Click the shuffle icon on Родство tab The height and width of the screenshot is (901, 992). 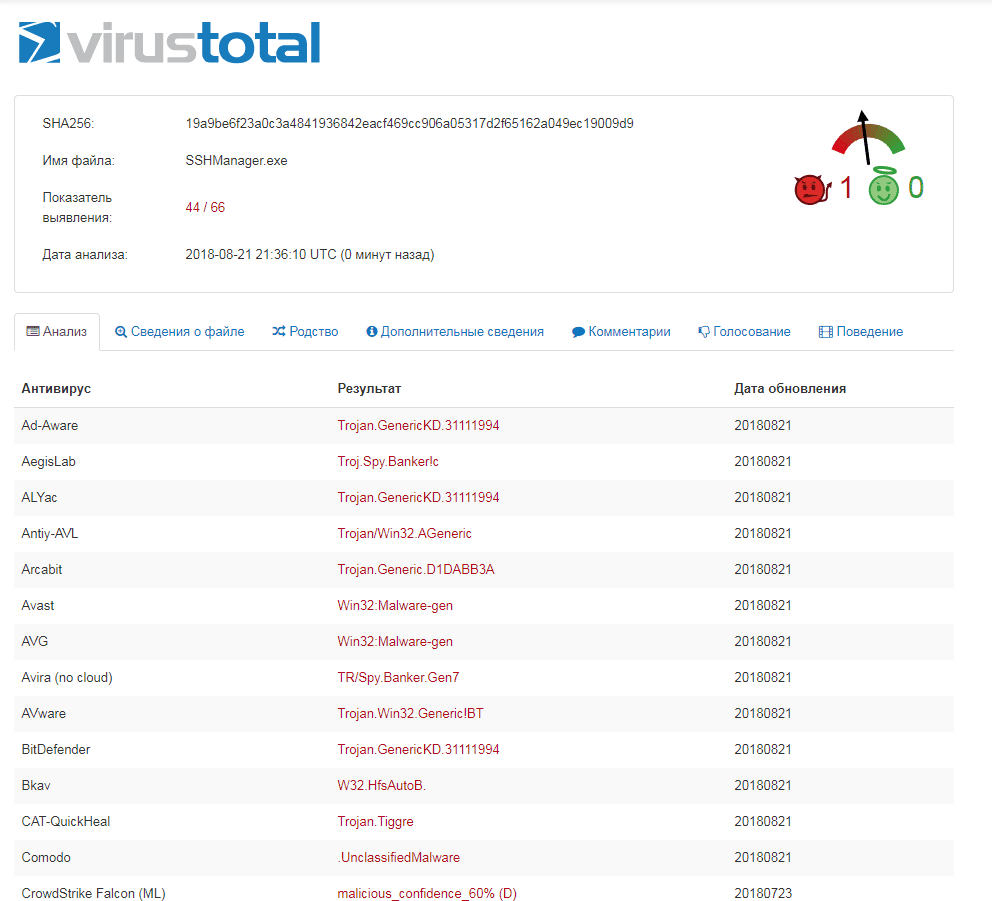click(279, 332)
